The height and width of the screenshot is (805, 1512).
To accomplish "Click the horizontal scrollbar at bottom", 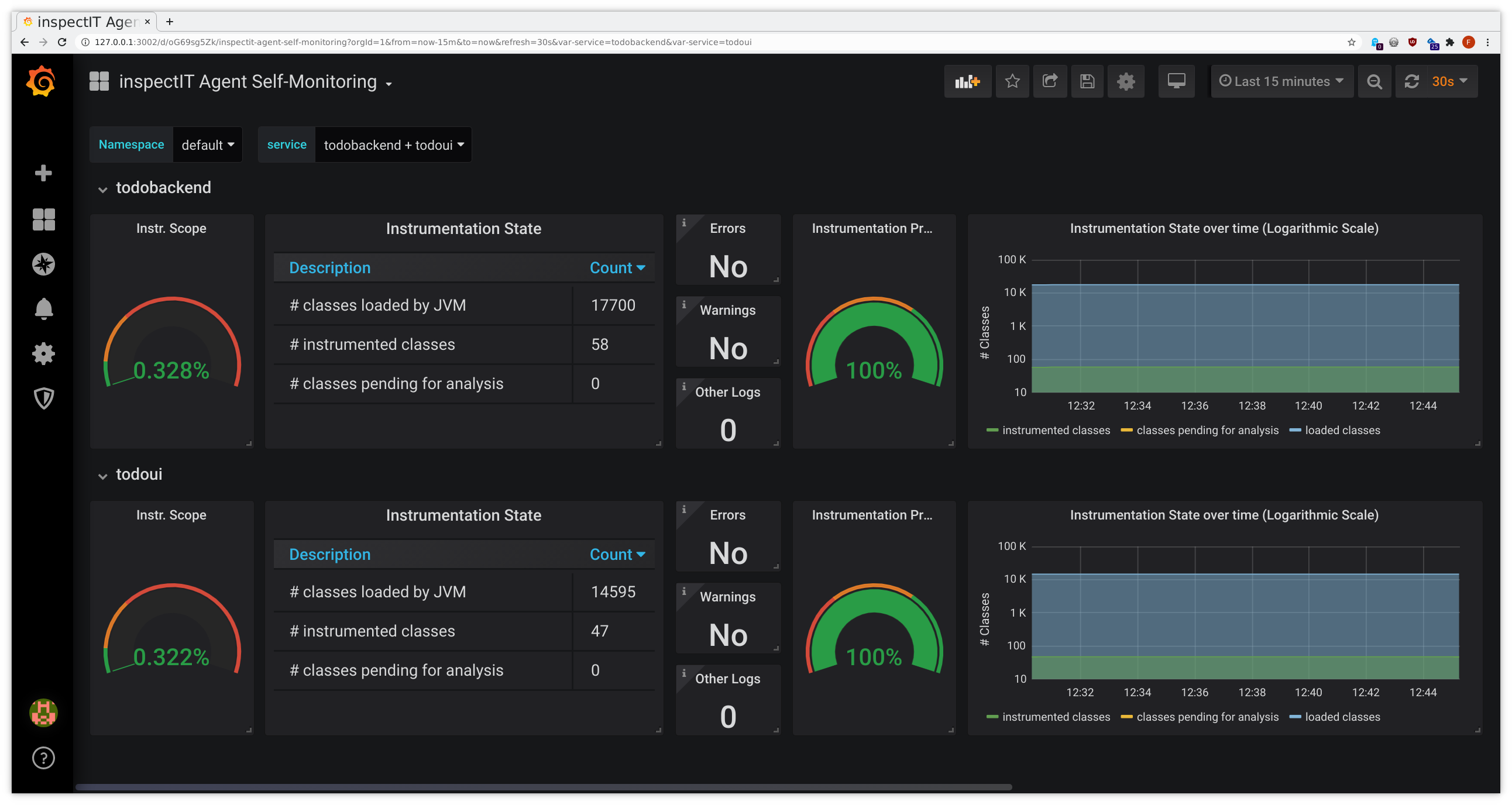I will (543, 787).
